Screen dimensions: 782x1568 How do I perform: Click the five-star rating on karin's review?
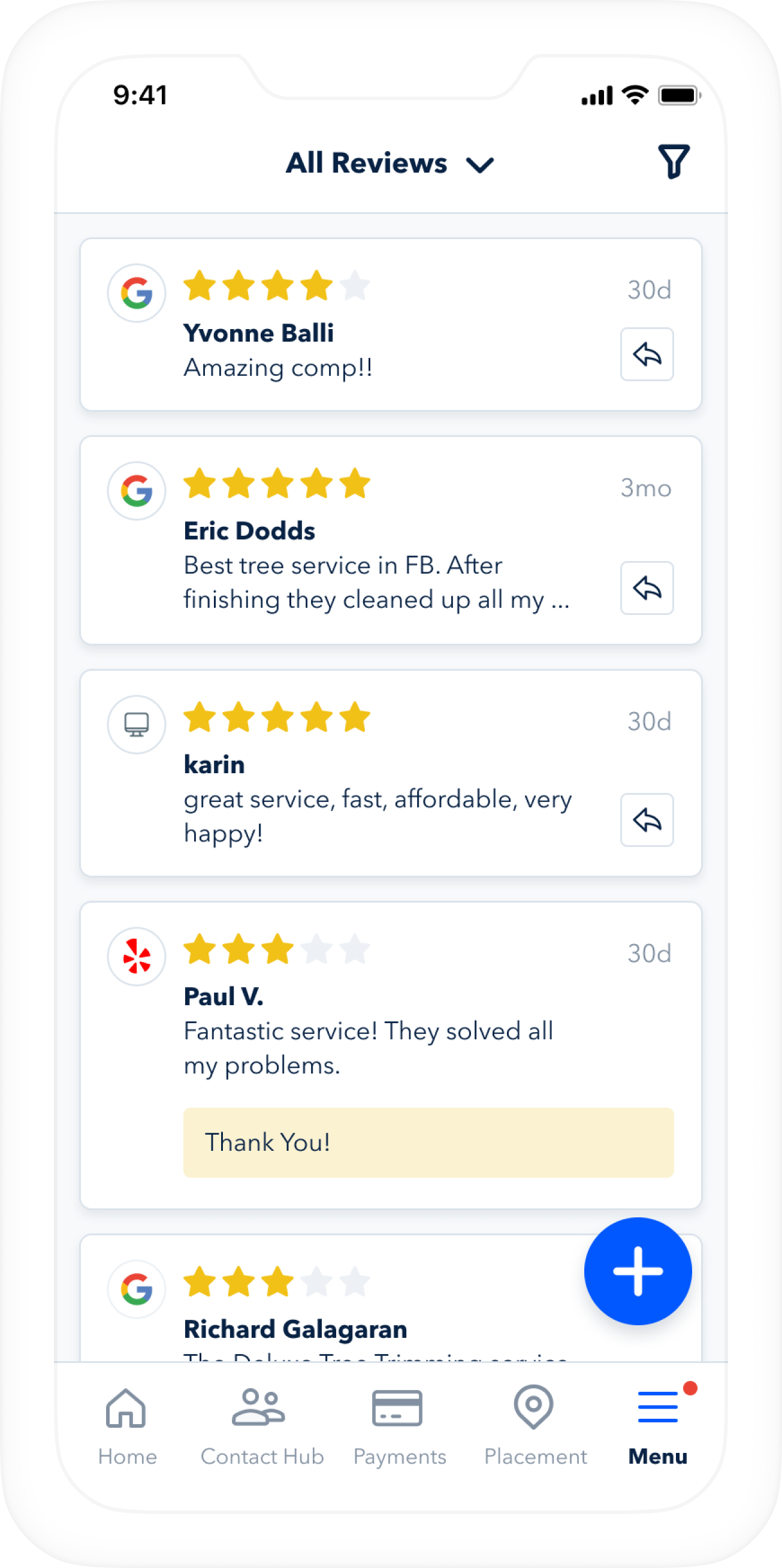click(277, 716)
